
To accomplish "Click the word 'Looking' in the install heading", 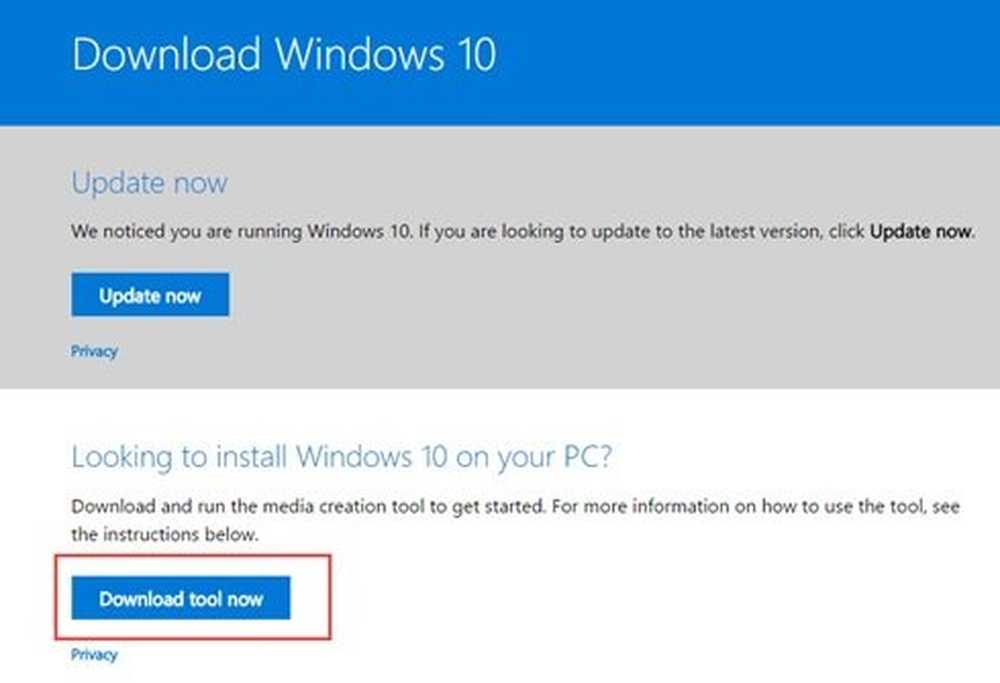I will click(x=122, y=458).
